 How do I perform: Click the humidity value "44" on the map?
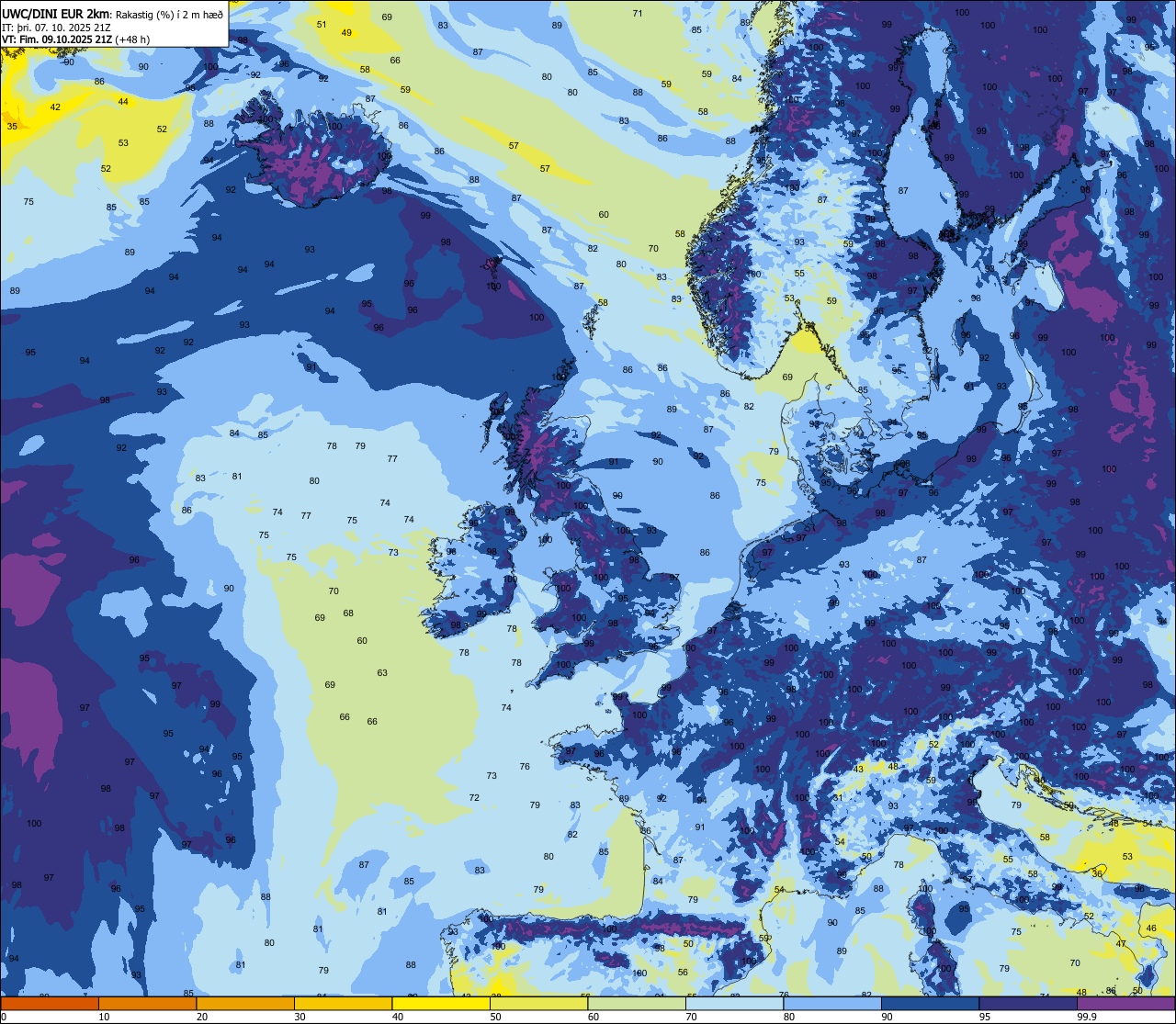click(x=123, y=101)
